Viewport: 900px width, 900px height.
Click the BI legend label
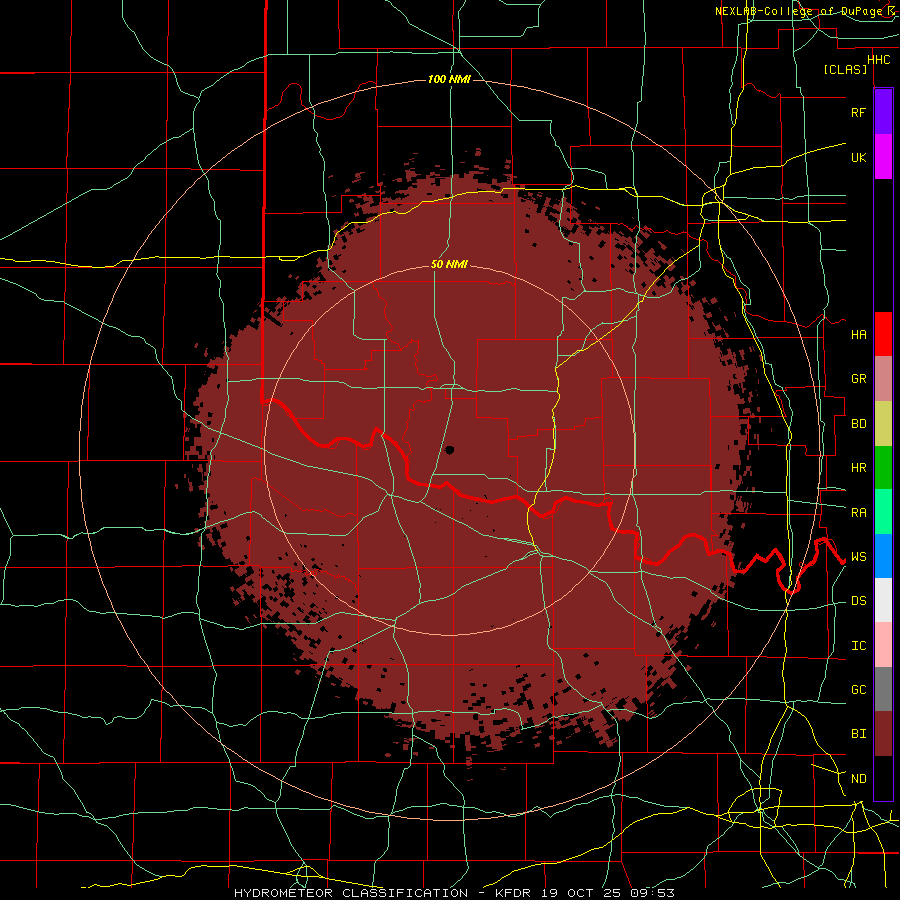858,734
